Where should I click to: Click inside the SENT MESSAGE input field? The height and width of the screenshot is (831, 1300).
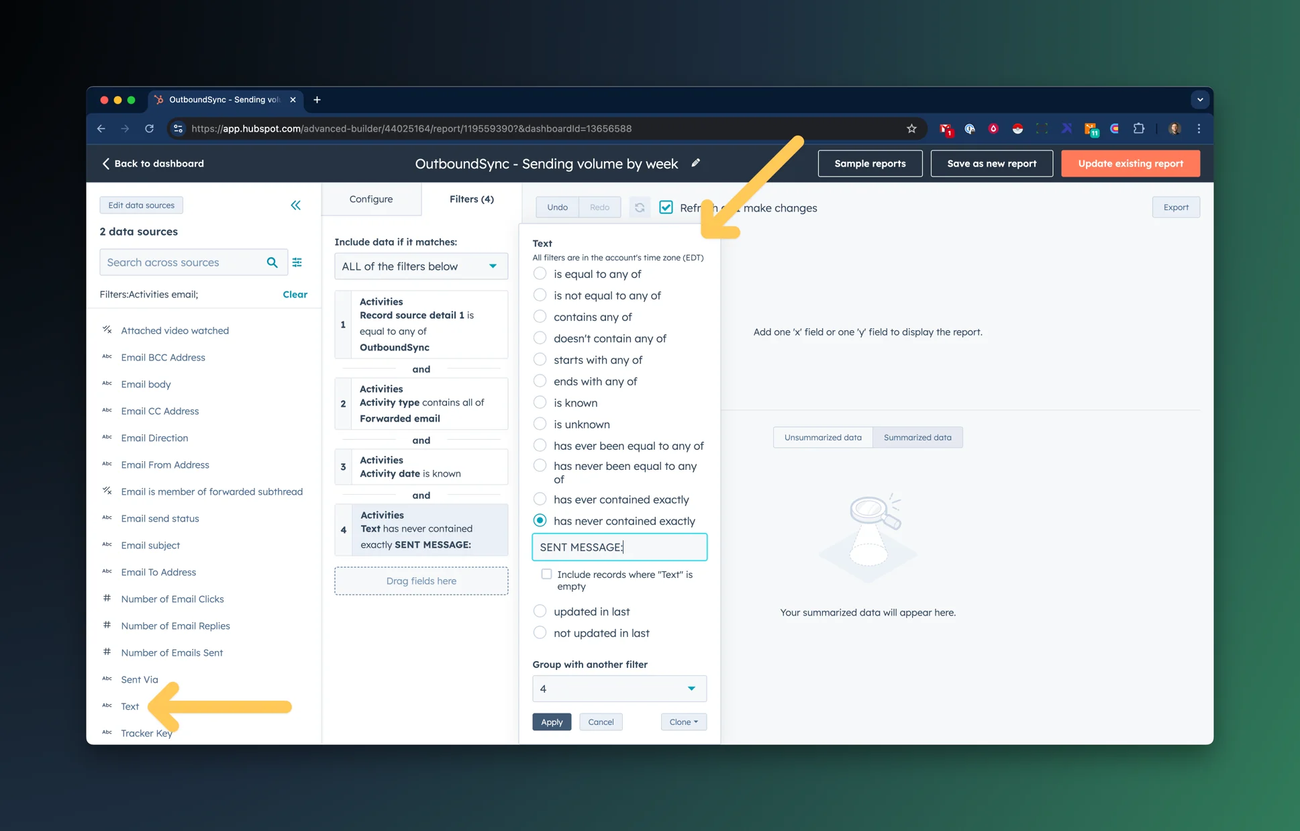pyautogui.click(x=619, y=546)
